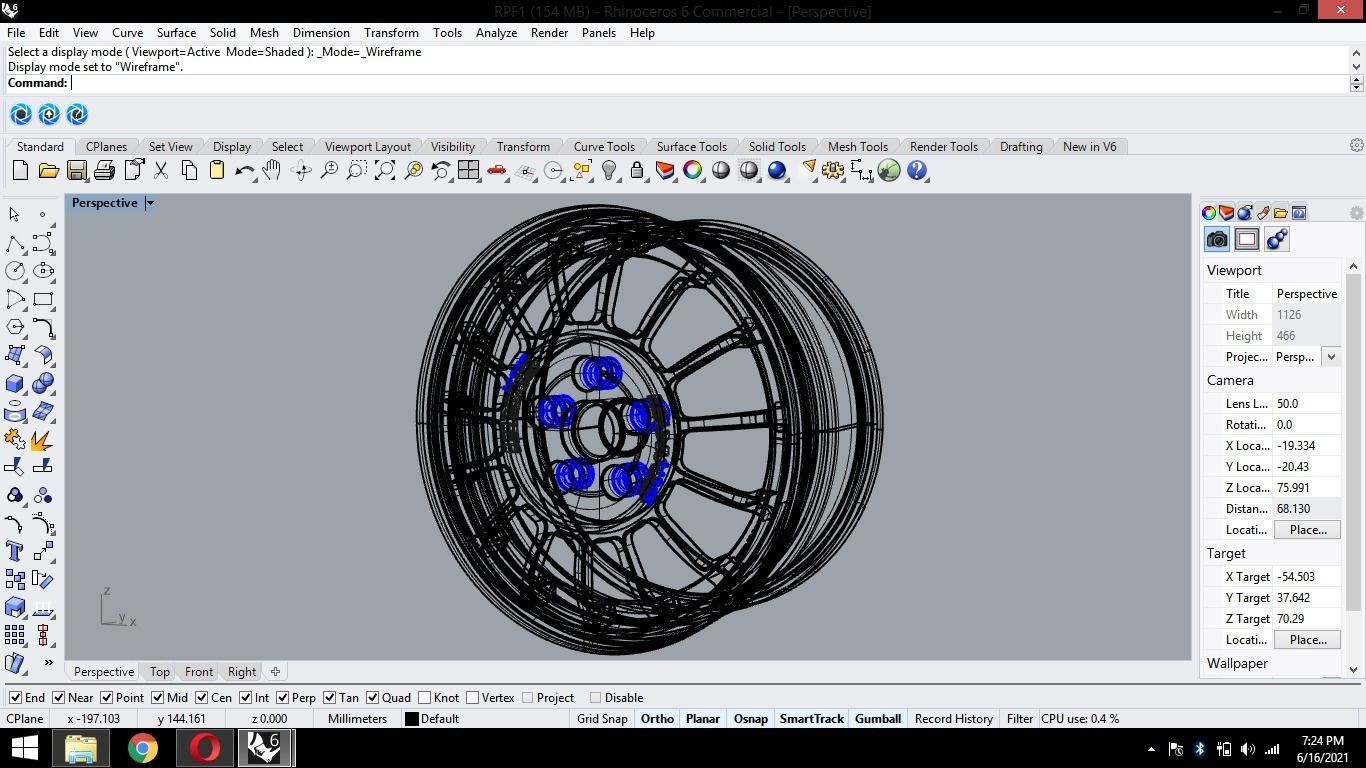Add a new viewport tab with plus
This screenshot has width=1366, height=768.
pos(275,672)
